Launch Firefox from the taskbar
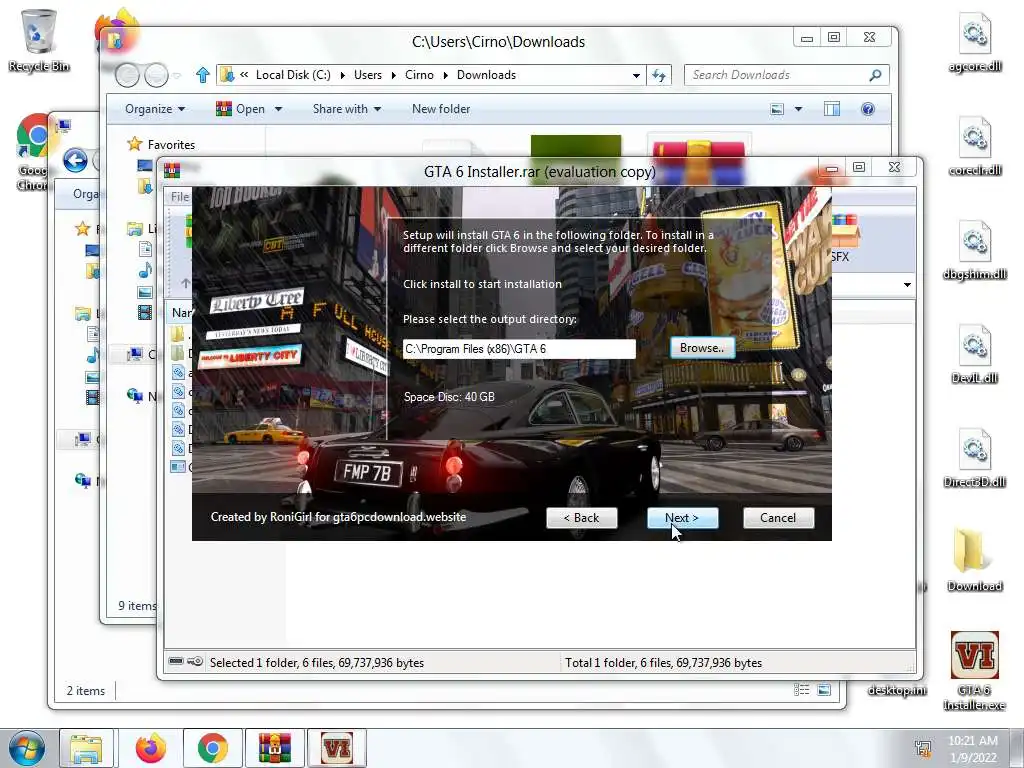The height and width of the screenshot is (768, 1024). [151, 748]
